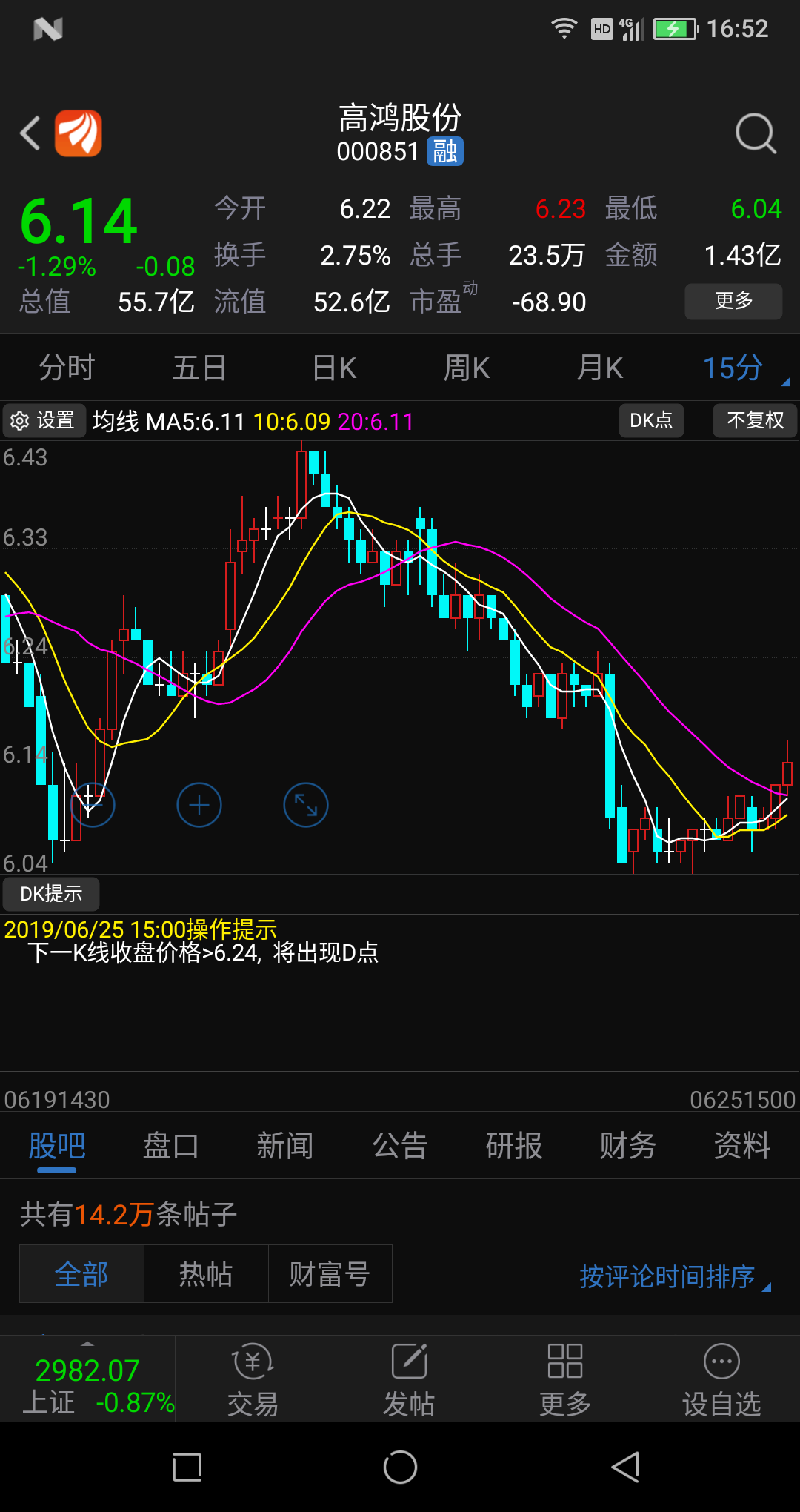Open the search magnifier icon

pos(756,133)
